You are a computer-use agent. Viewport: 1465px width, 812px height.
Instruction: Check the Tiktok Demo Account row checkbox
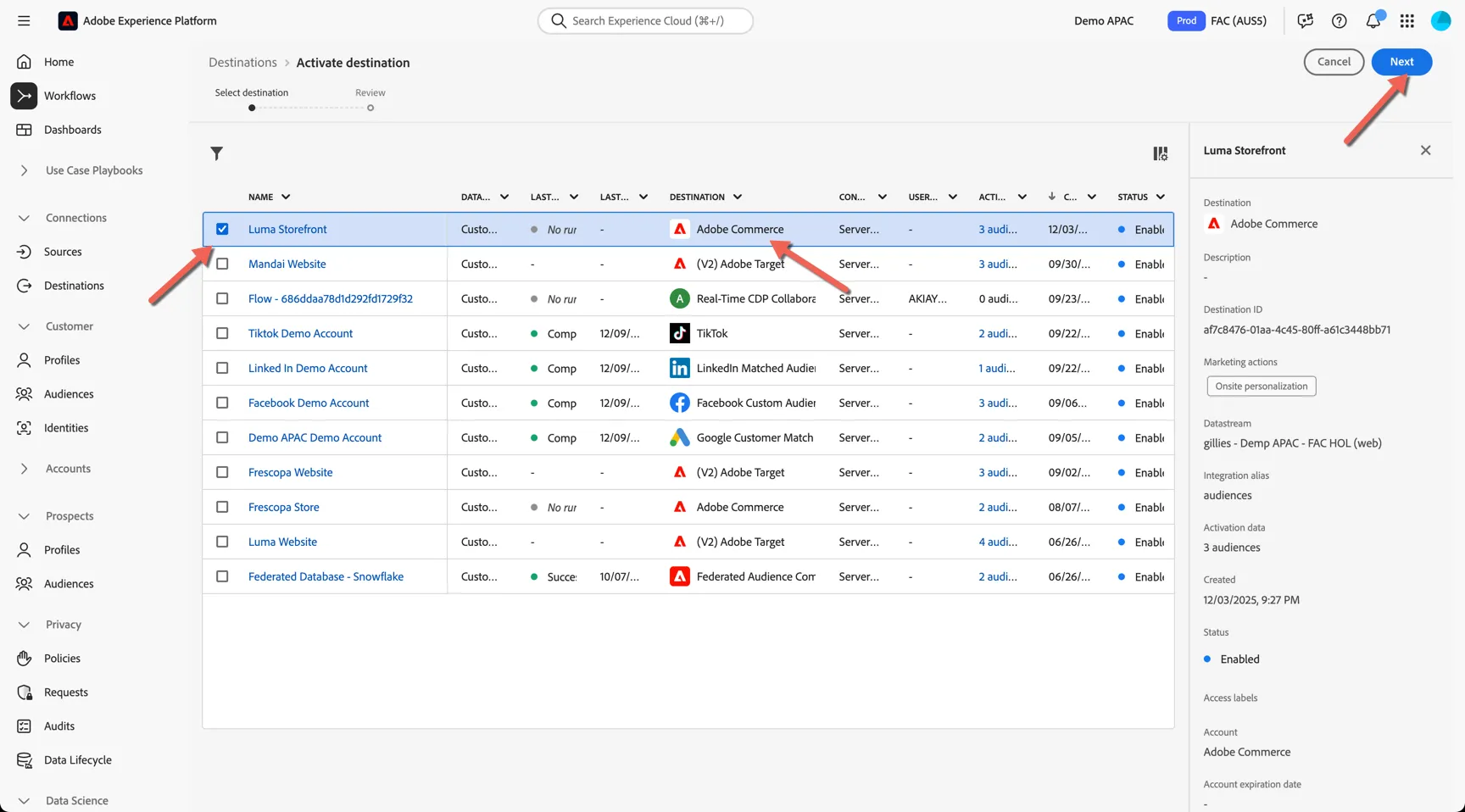point(222,333)
